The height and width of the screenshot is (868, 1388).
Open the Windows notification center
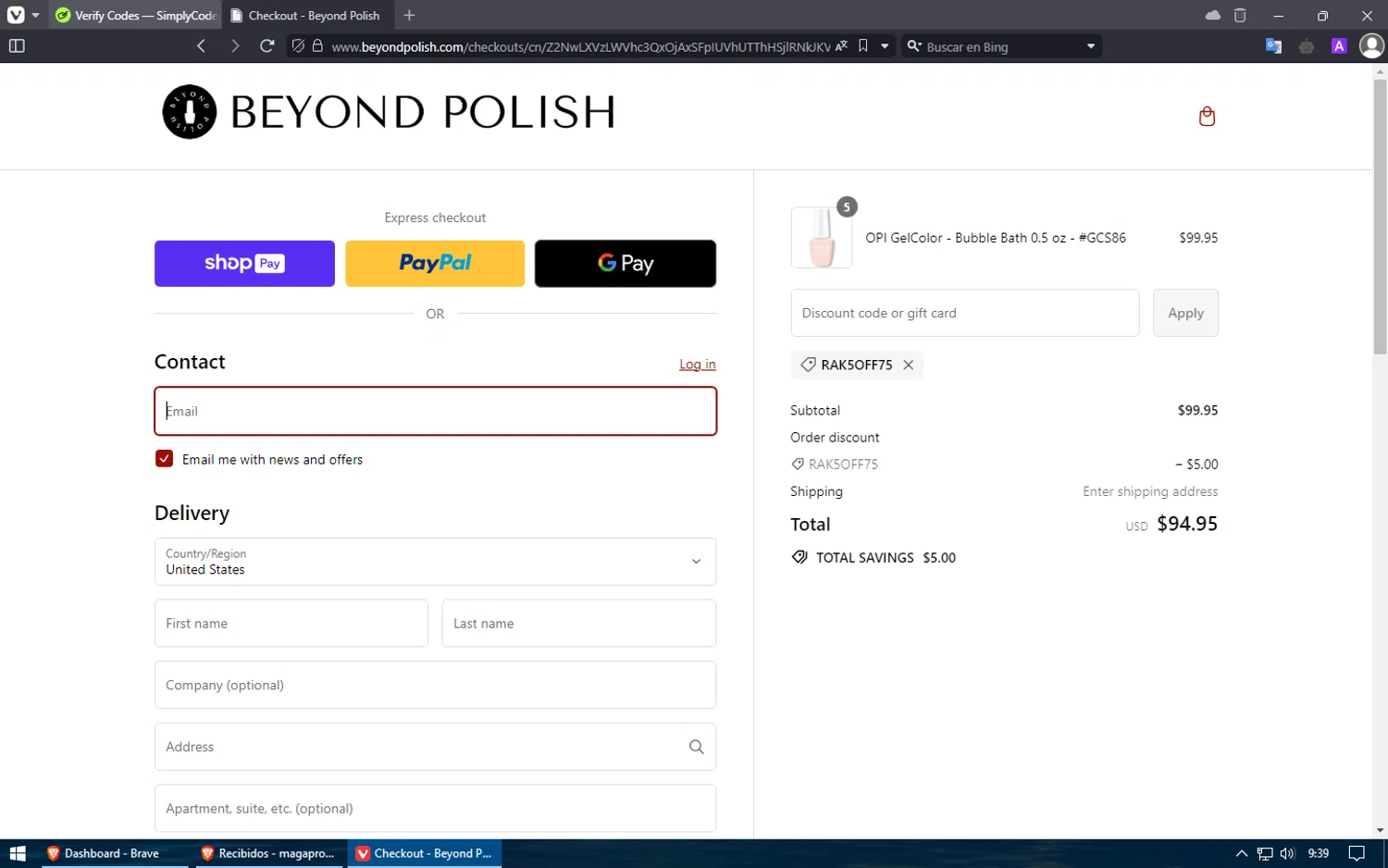click(x=1357, y=853)
